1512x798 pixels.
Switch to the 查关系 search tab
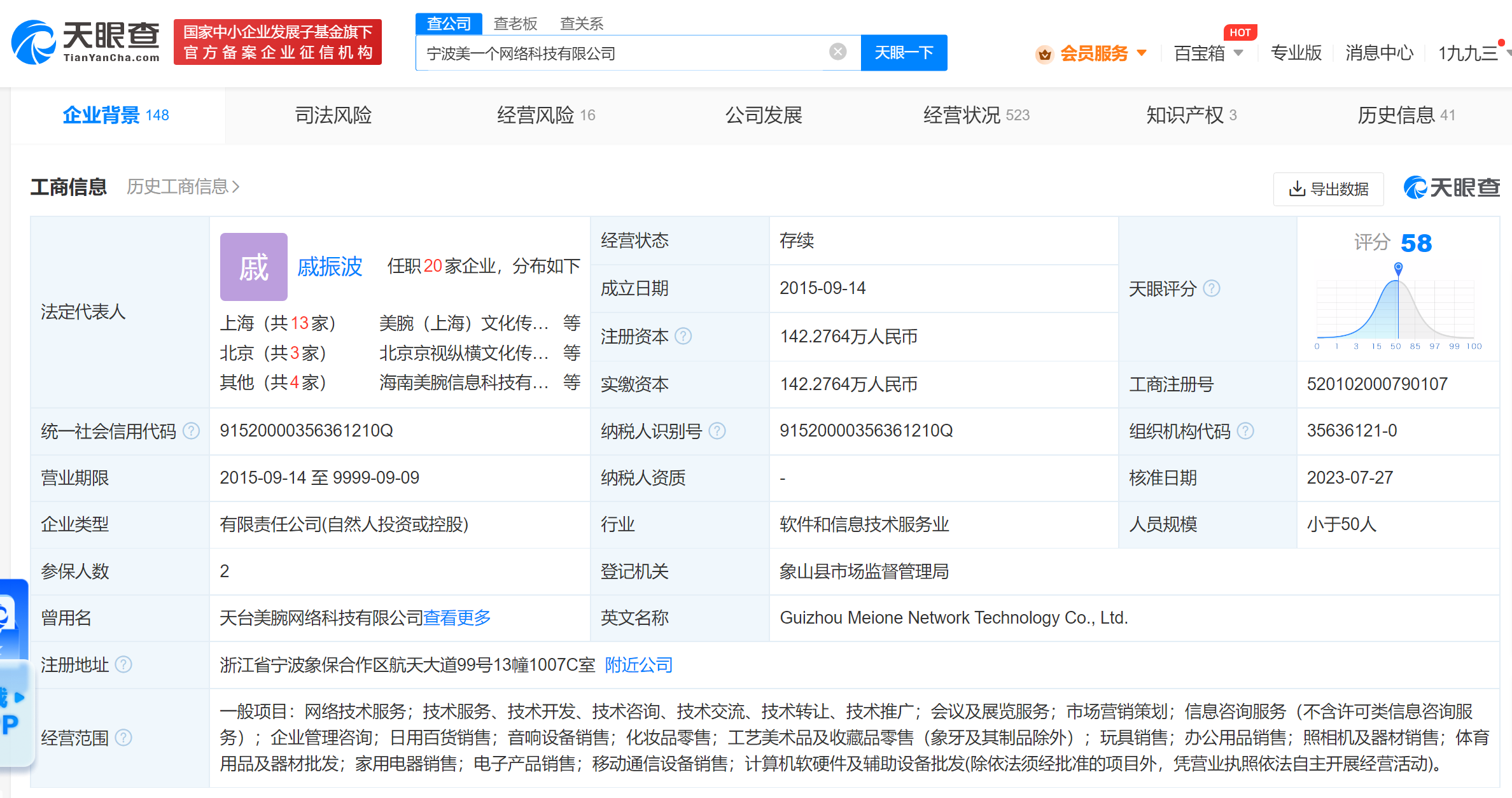582,24
